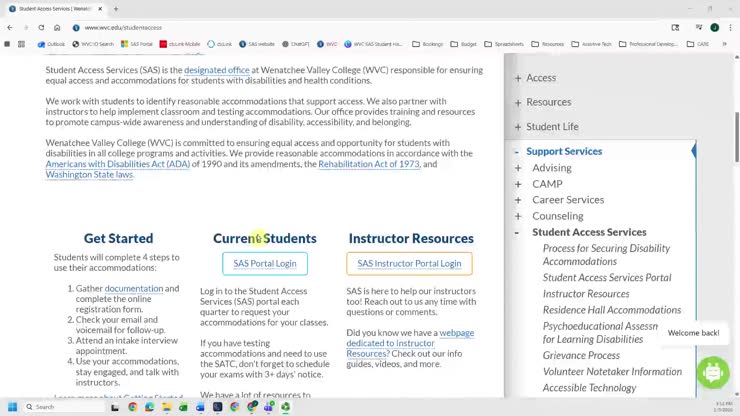Open the Spreadsheets bookmark folder
This screenshot has width=740, height=416.
pyautogui.click(x=504, y=44)
